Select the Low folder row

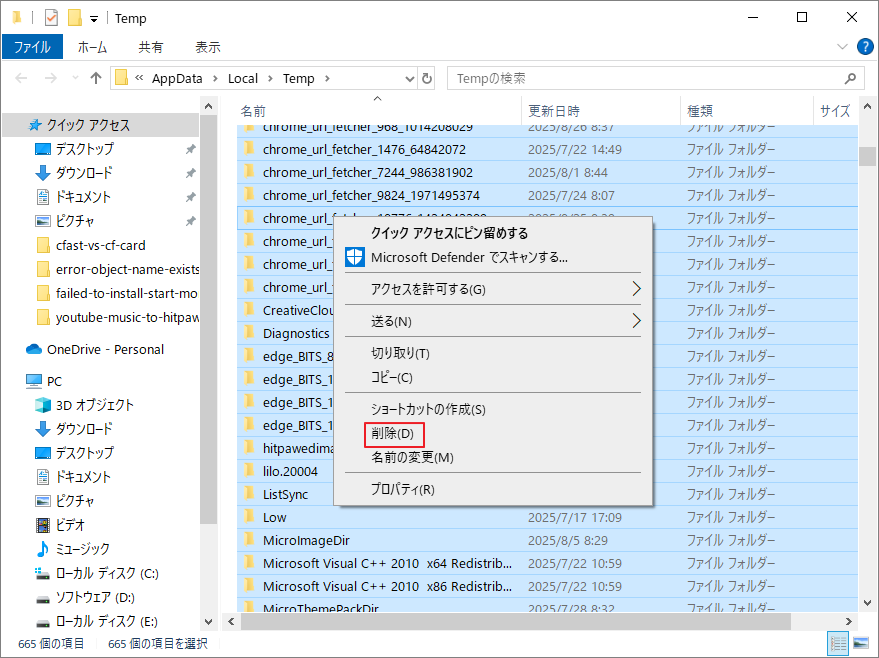click(x=547, y=517)
